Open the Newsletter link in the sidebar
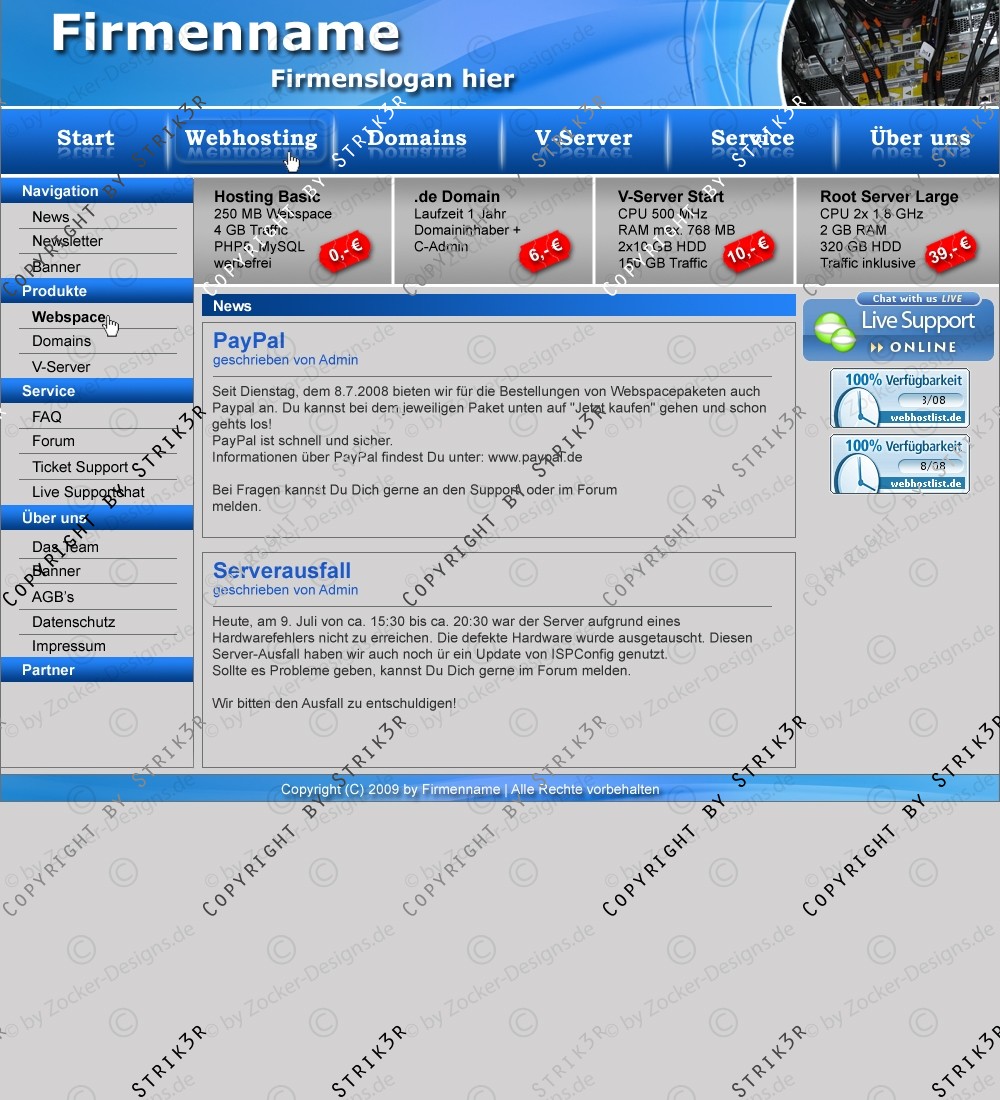The width and height of the screenshot is (1000, 1100). (67, 241)
